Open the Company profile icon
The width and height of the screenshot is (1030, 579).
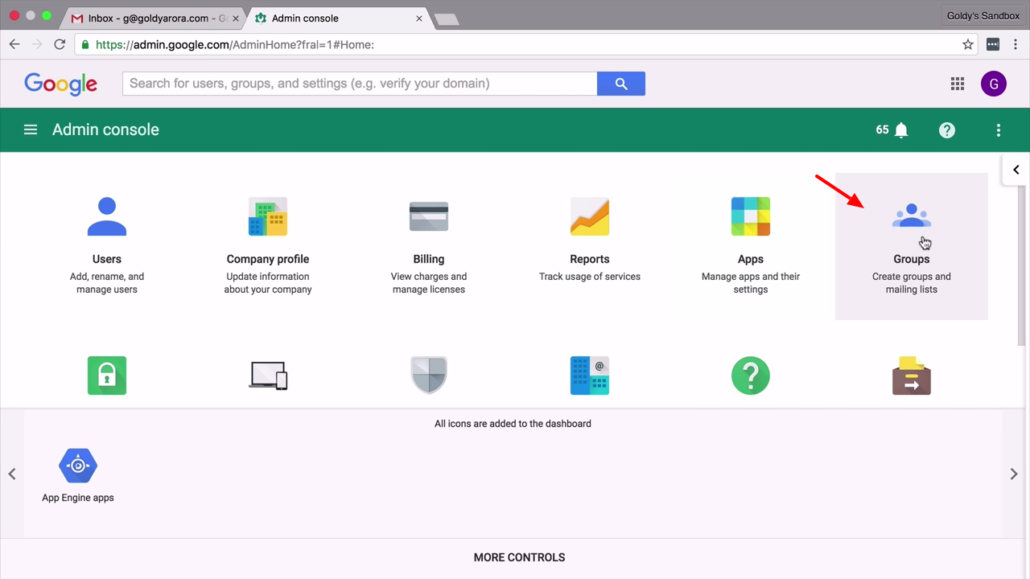click(x=267, y=216)
